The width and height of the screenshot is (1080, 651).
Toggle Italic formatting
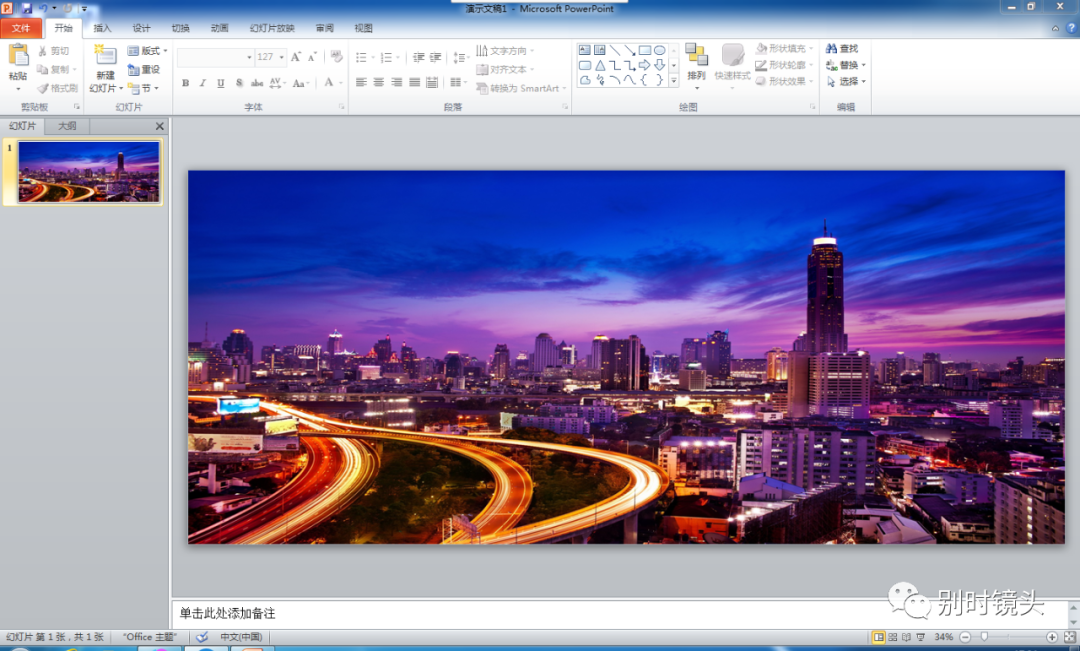point(202,83)
